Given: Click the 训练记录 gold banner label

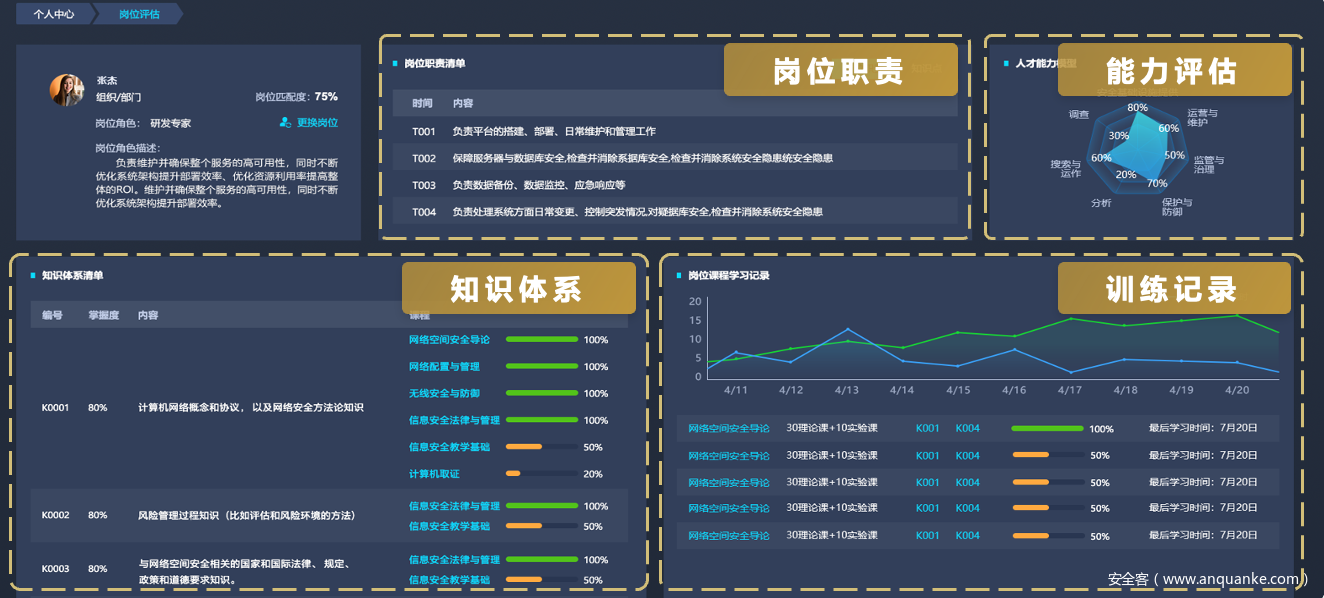Looking at the screenshot, I should tap(1172, 289).
